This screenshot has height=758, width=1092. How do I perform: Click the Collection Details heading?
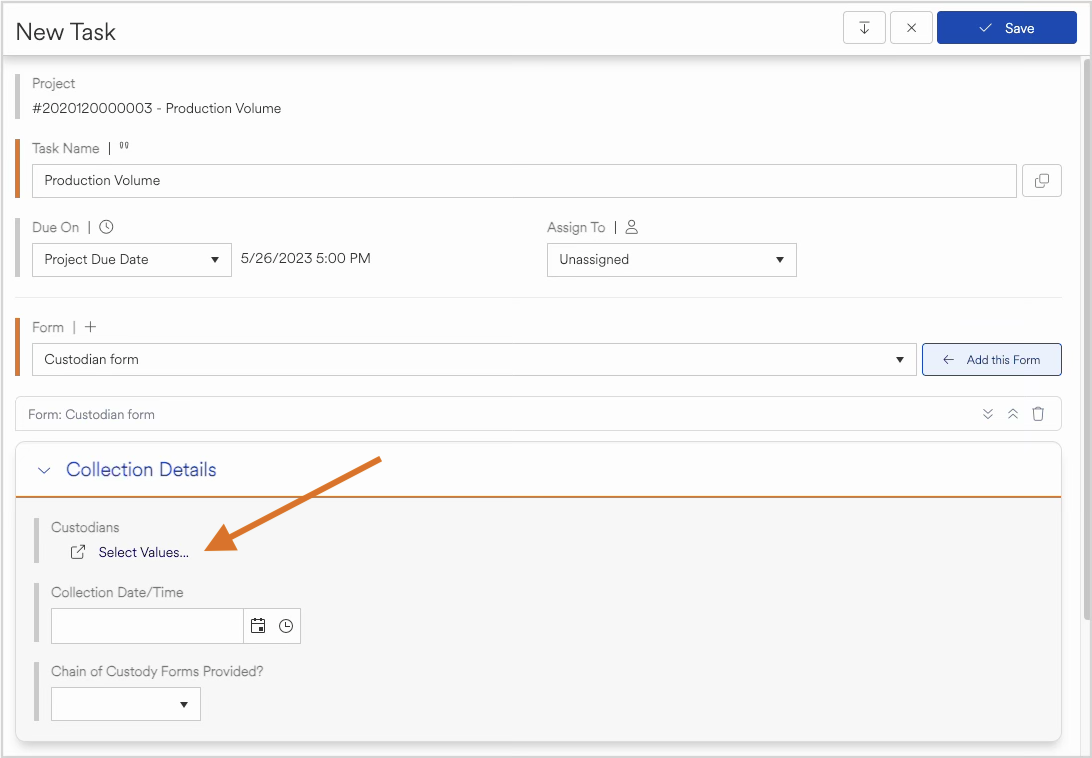[141, 470]
